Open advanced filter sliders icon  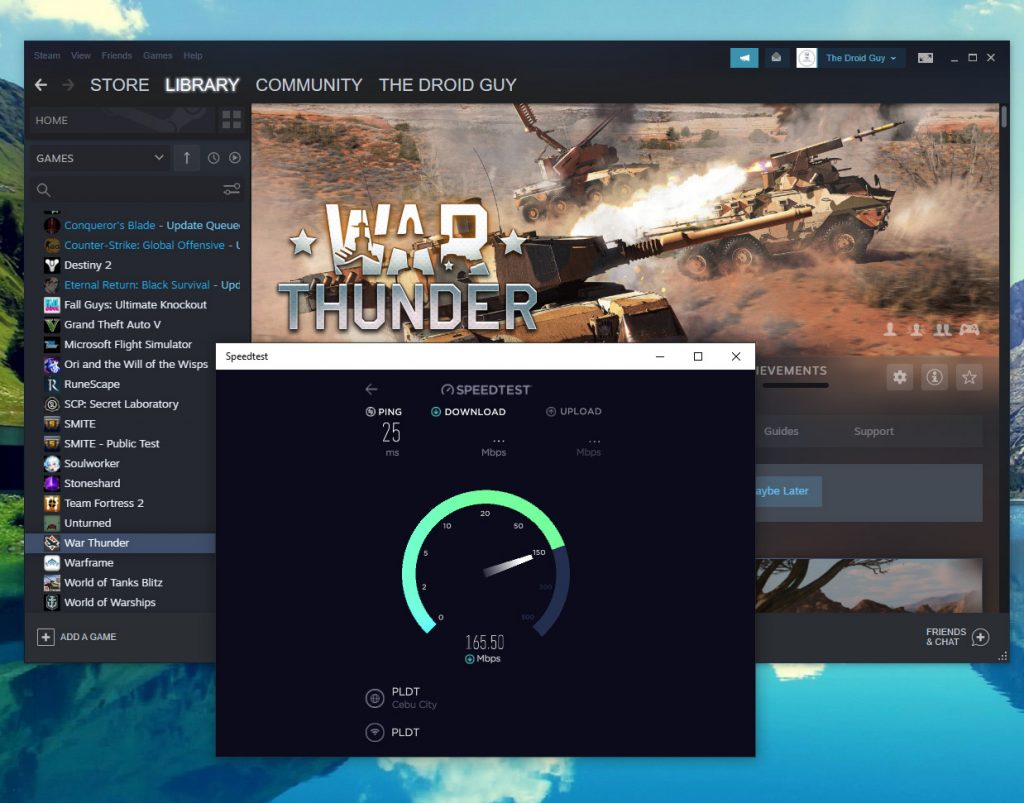coord(231,189)
